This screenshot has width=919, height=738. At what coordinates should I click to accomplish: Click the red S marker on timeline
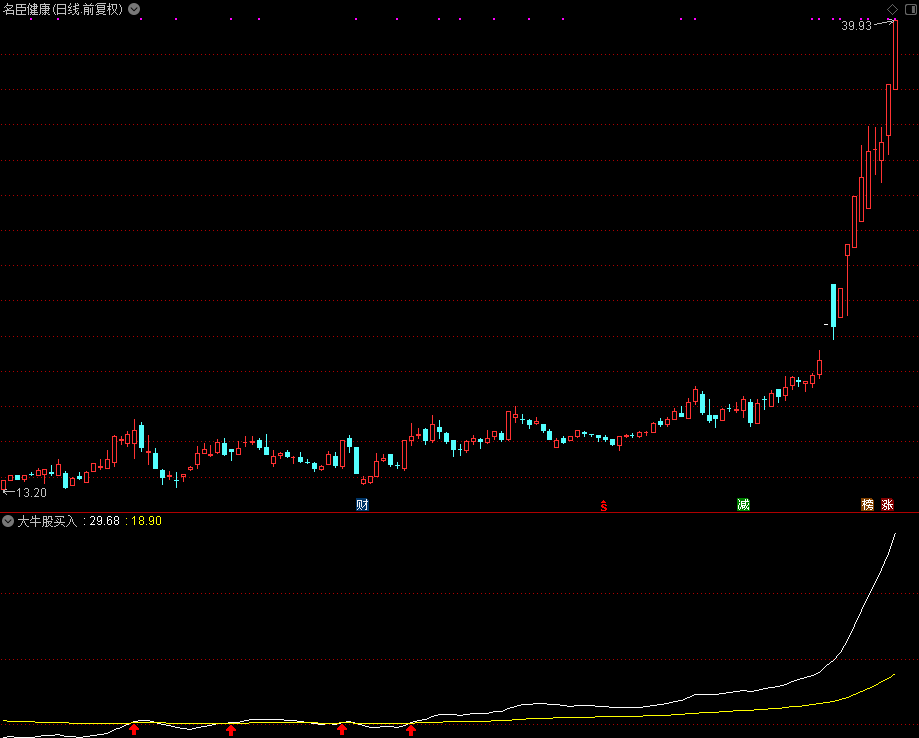(x=604, y=505)
